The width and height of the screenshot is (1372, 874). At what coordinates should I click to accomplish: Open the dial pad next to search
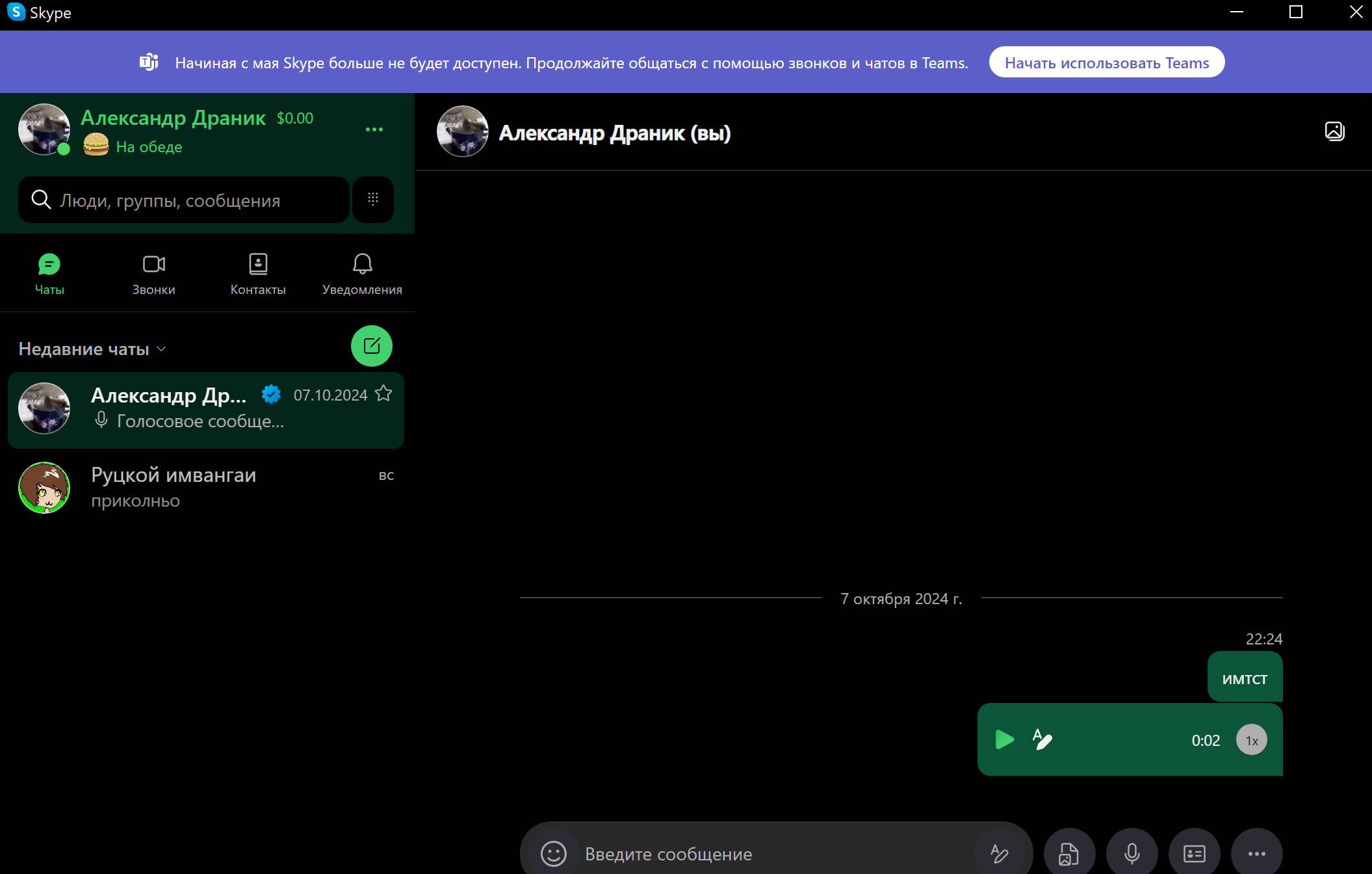(x=373, y=199)
